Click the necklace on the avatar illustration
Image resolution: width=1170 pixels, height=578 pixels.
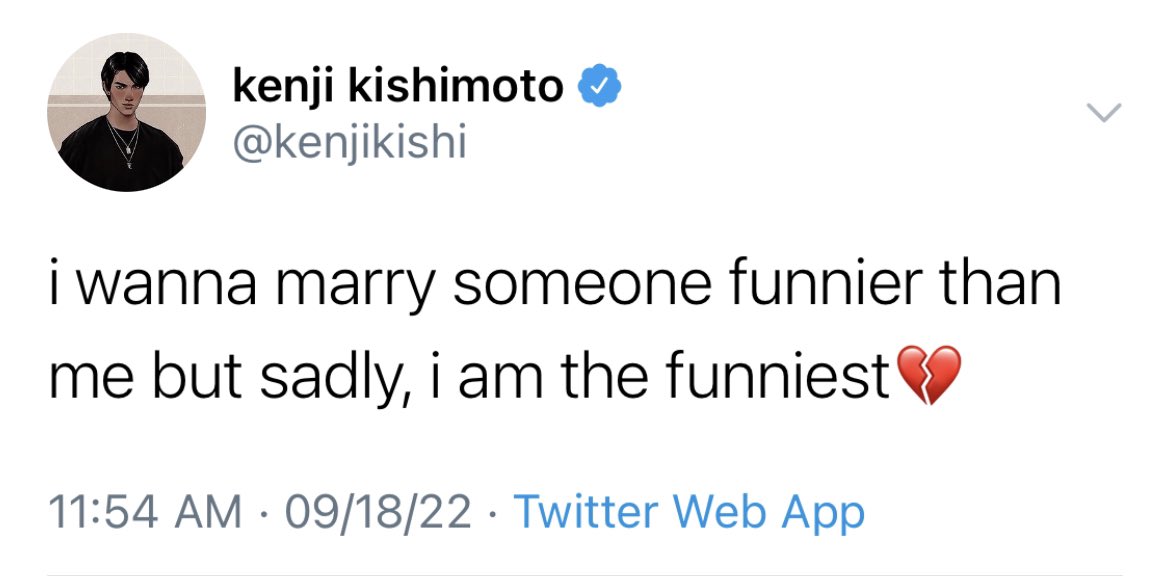coord(125,145)
